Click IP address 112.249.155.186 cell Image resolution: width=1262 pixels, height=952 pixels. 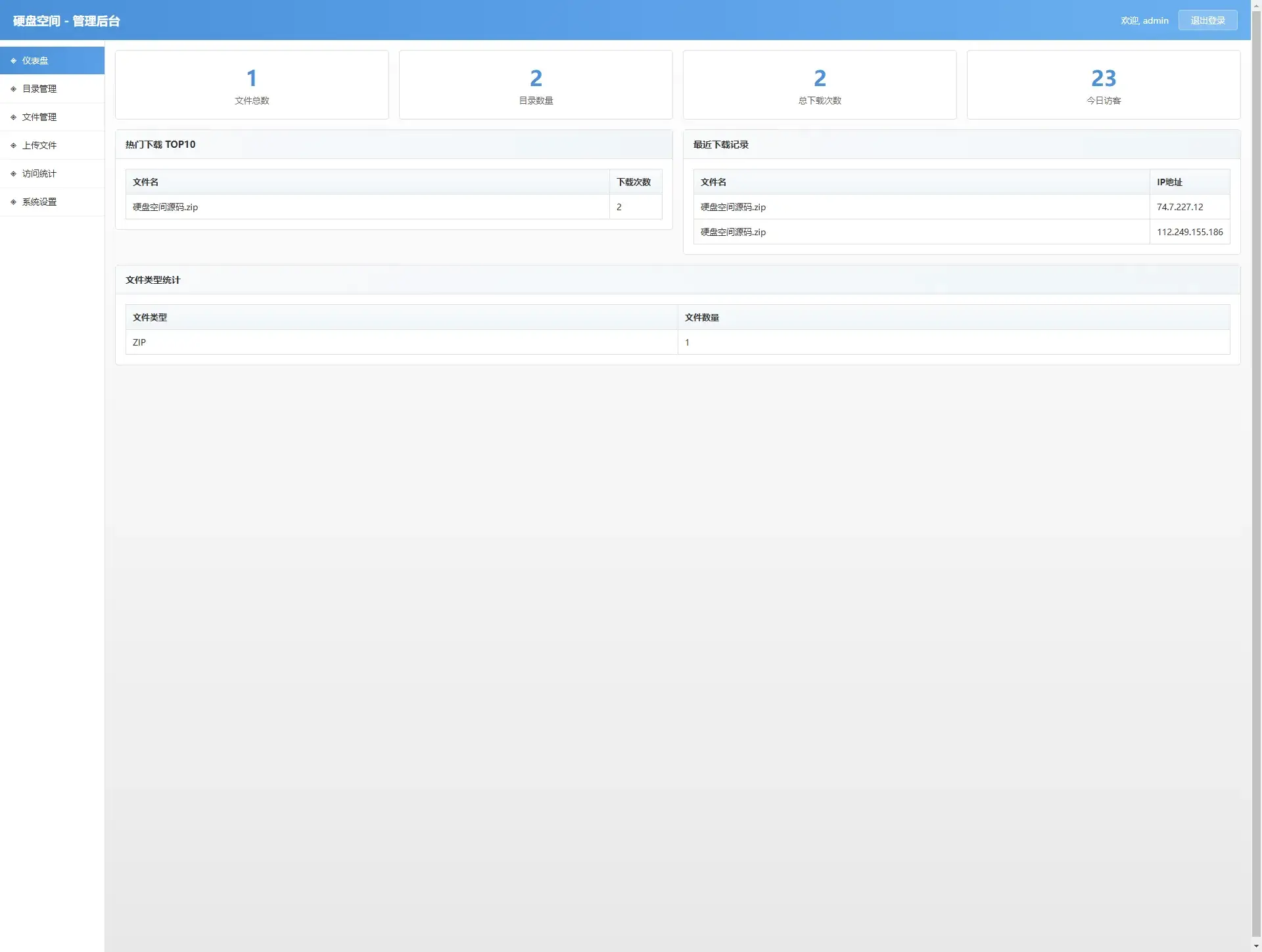tap(1189, 232)
